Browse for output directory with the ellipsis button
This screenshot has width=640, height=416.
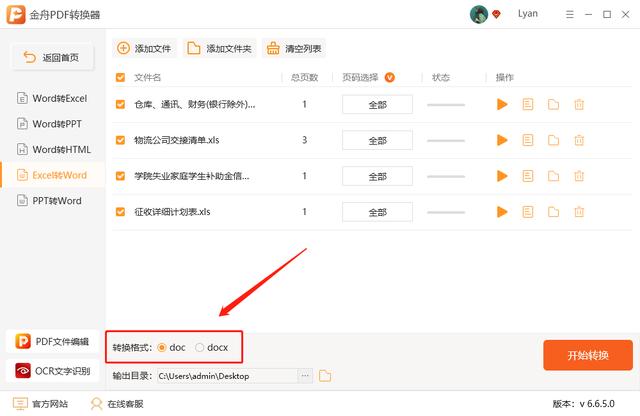click(305, 376)
